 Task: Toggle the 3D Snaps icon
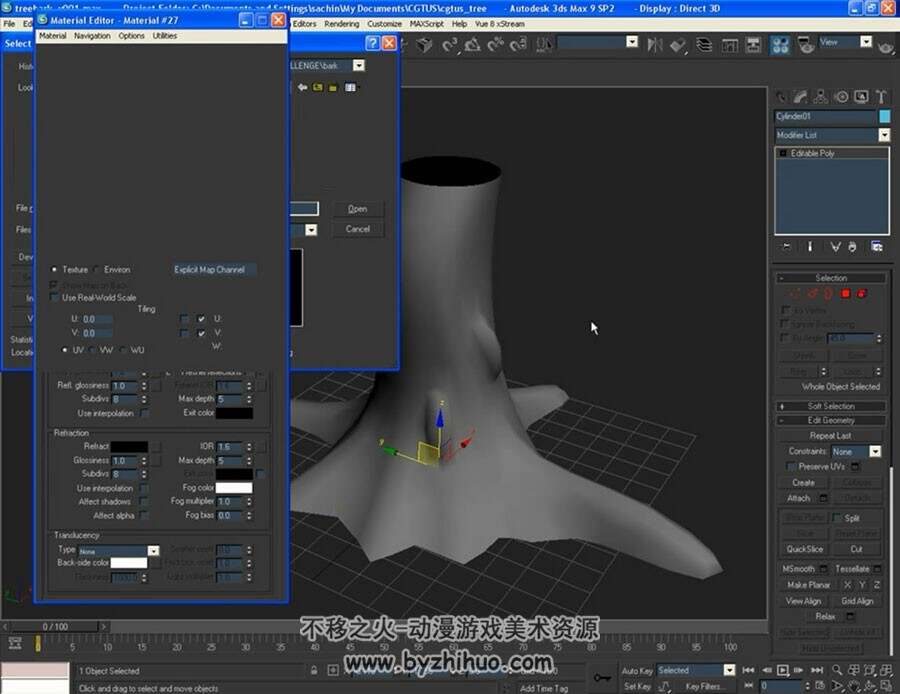(450, 45)
